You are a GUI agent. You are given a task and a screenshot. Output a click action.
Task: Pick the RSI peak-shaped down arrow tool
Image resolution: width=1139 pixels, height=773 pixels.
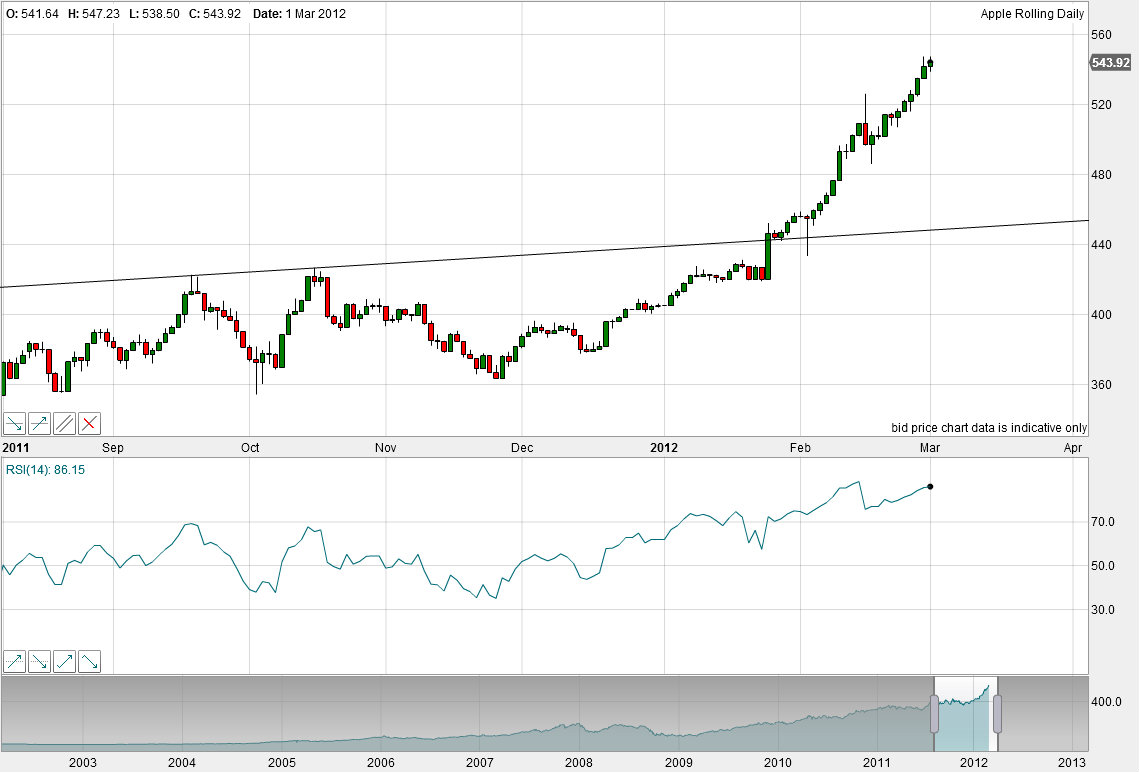tap(89, 661)
